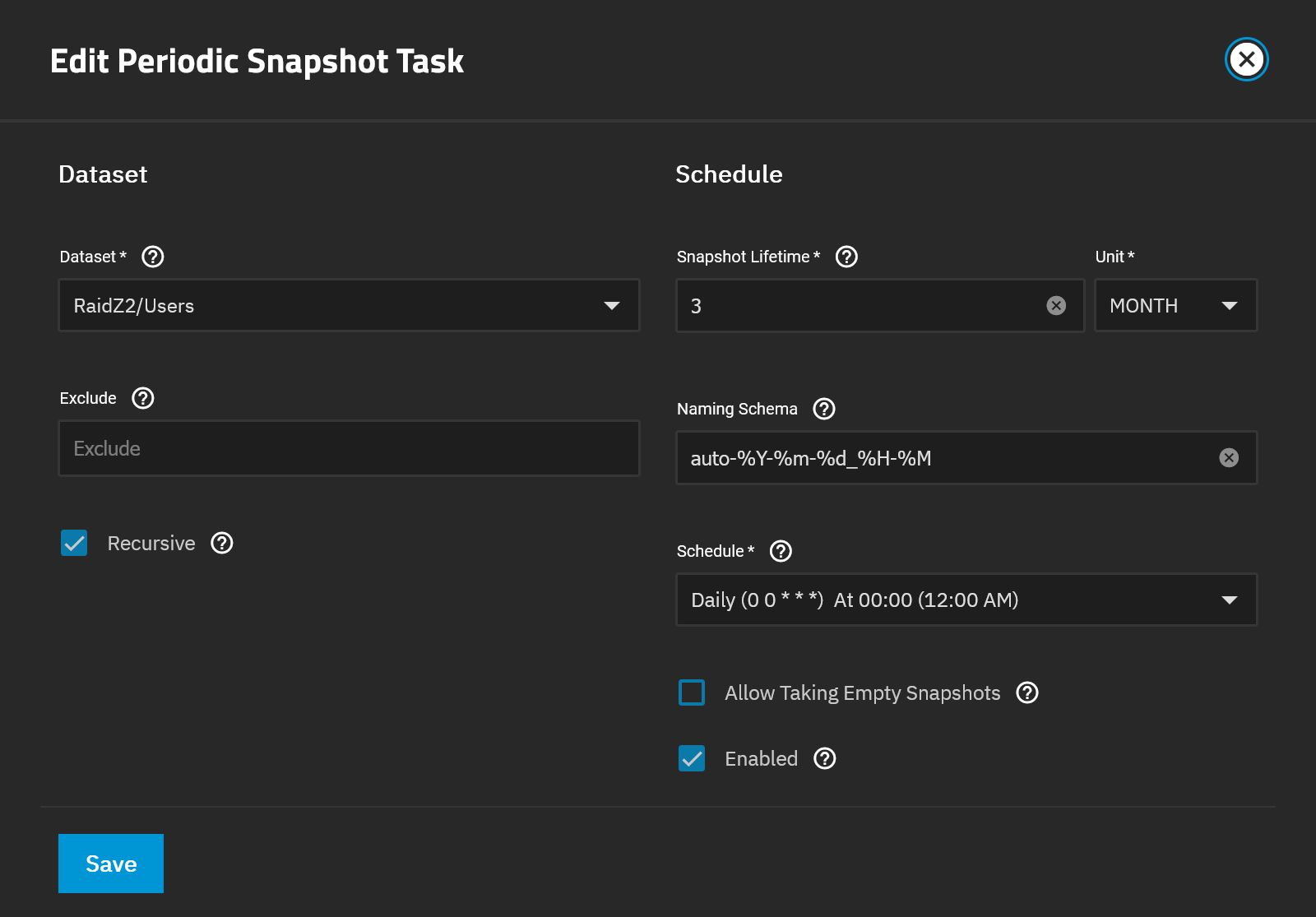Uncheck the Recursive option
The width and height of the screenshot is (1316, 917).
74,543
